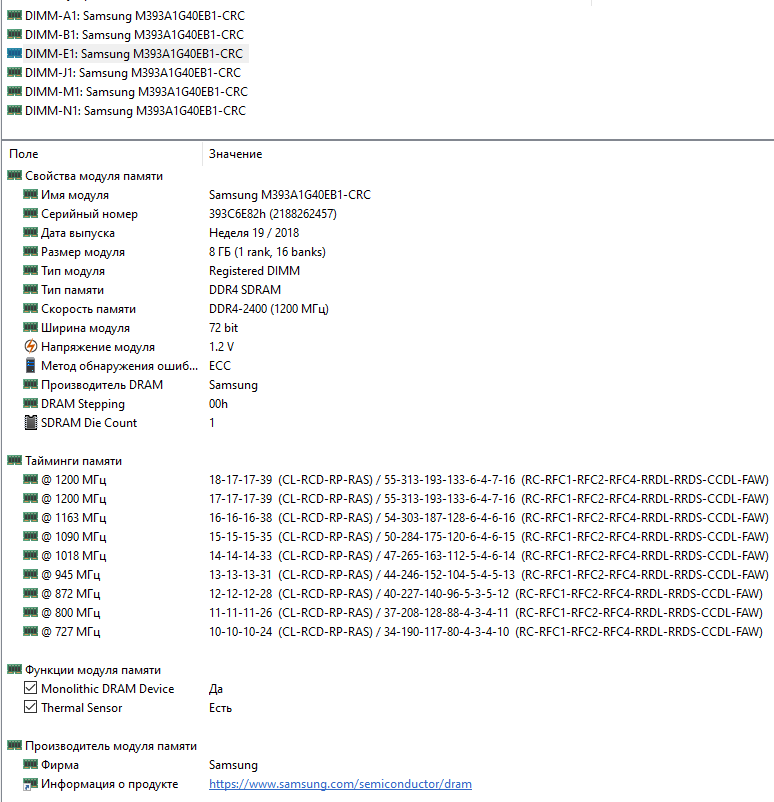
Task: Click the icon beside Производитель DRAM
Action: pos(31,384)
